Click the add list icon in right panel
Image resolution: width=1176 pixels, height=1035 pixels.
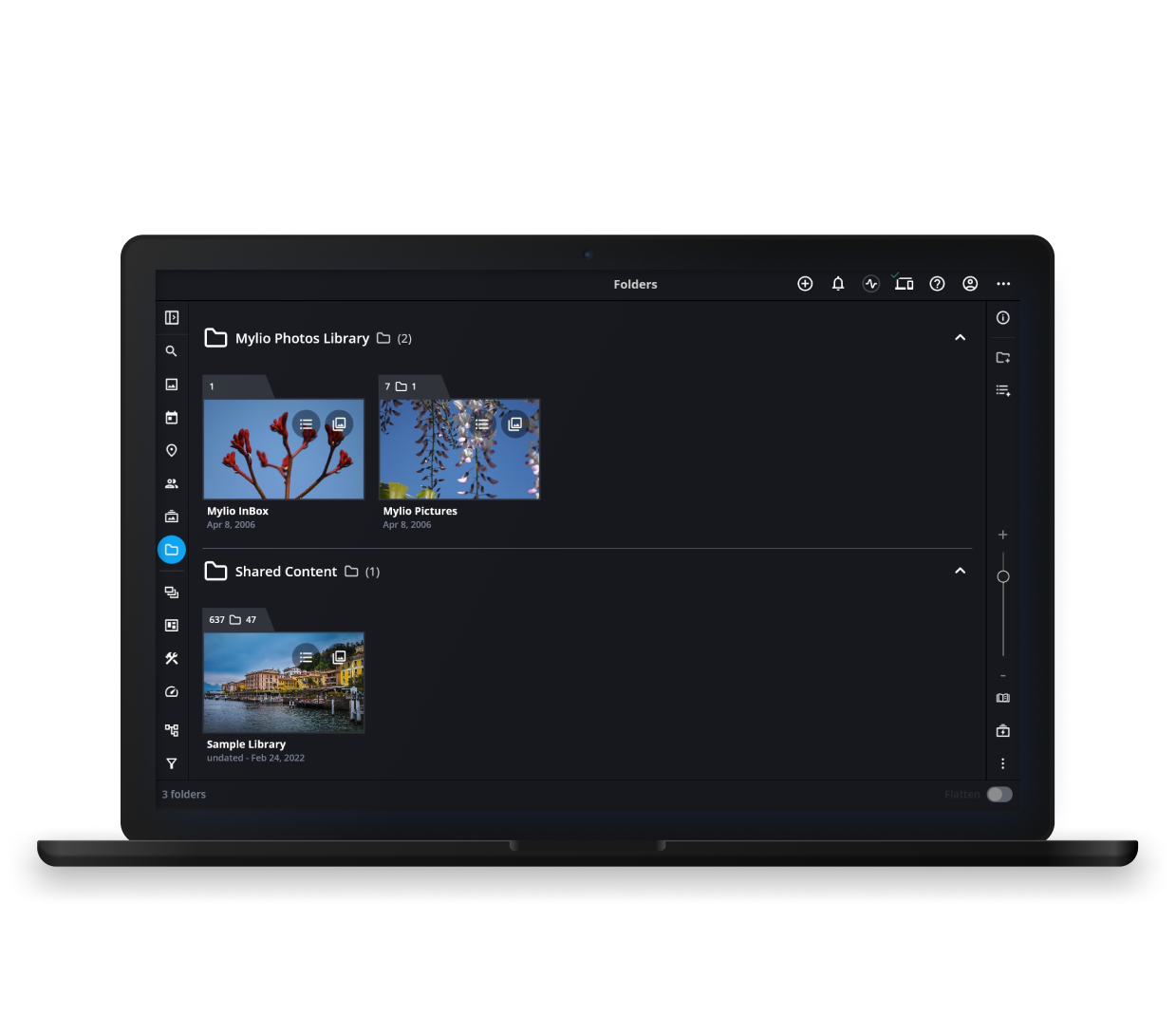coord(1003,390)
